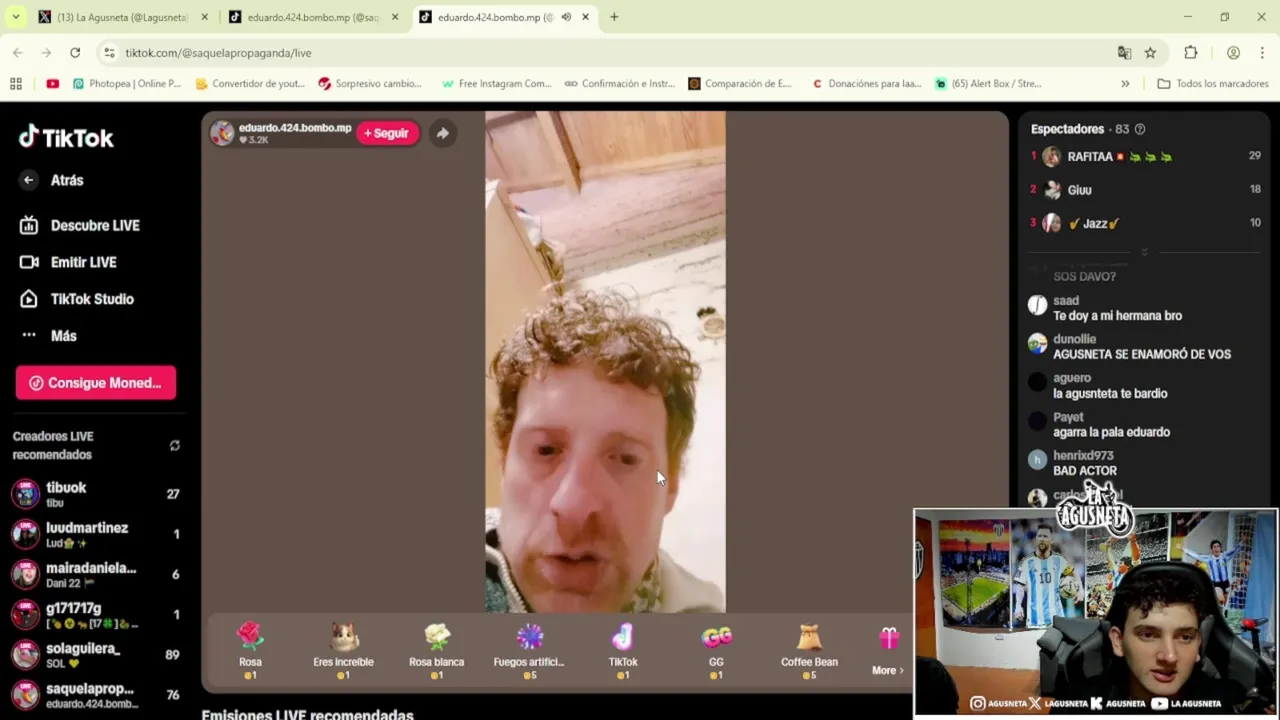Open Chrome profile menu
Screen dimensions: 1280x720
click(x=1233, y=53)
